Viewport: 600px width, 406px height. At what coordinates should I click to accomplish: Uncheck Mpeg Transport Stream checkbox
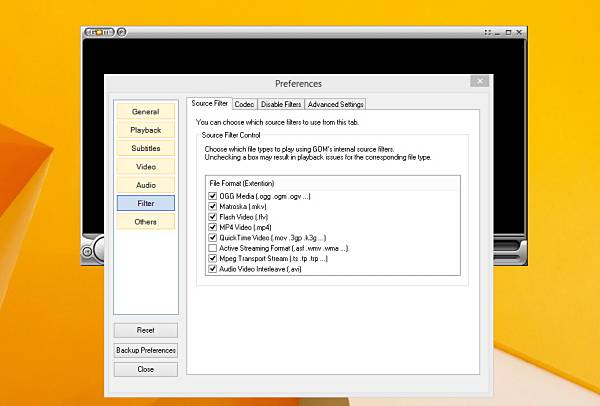(x=212, y=258)
